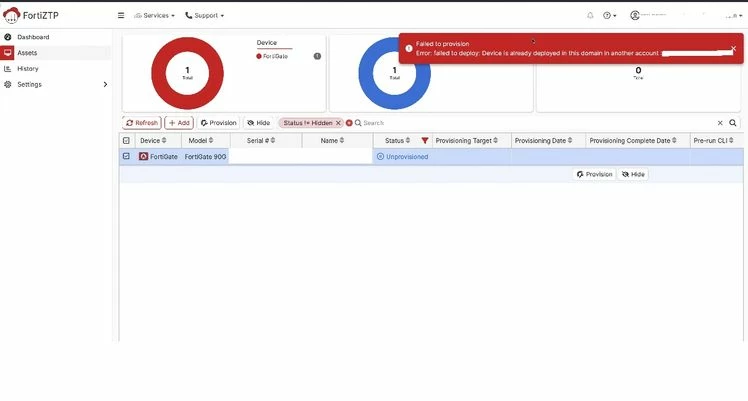This screenshot has height=401, width=748.
Task: Click the search magnifier at right
Action: click(733, 123)
